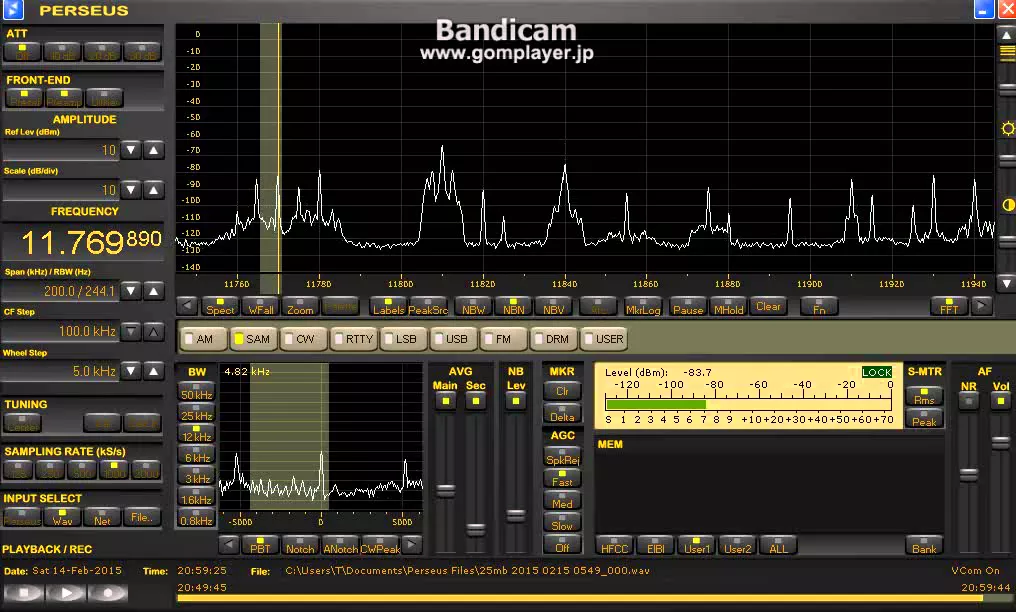Adjust the AVG Sec slider
This screenshot has width=1016, height=612.
[476, 529]
